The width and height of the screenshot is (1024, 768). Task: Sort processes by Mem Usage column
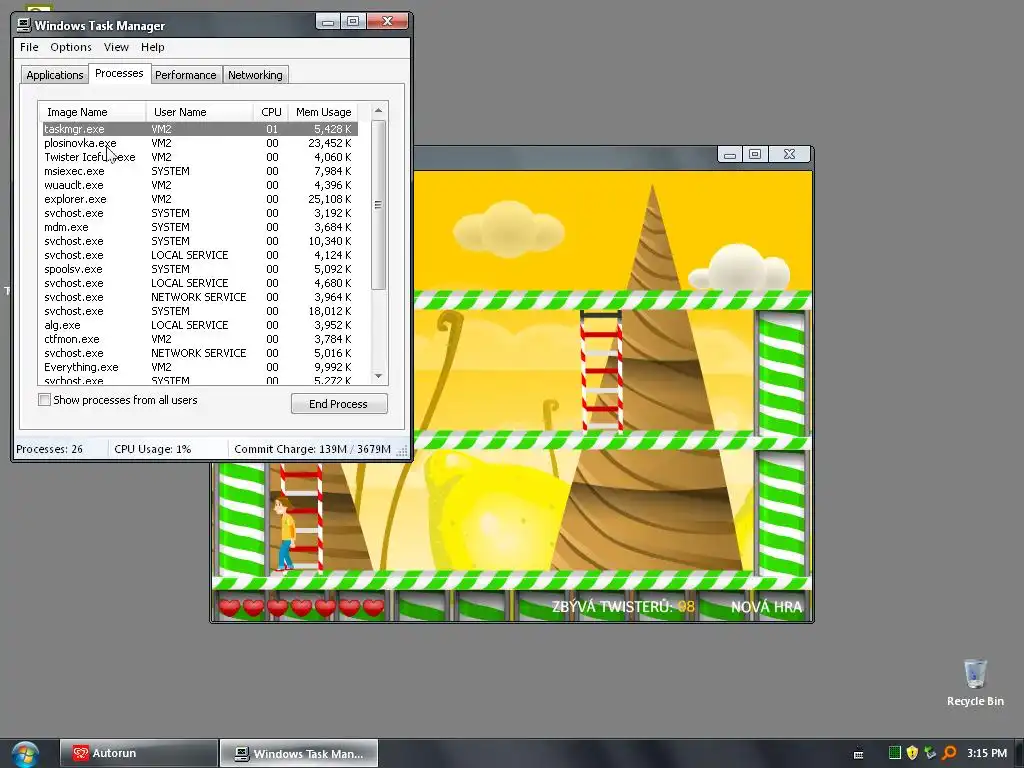click(x=323, y=112)
